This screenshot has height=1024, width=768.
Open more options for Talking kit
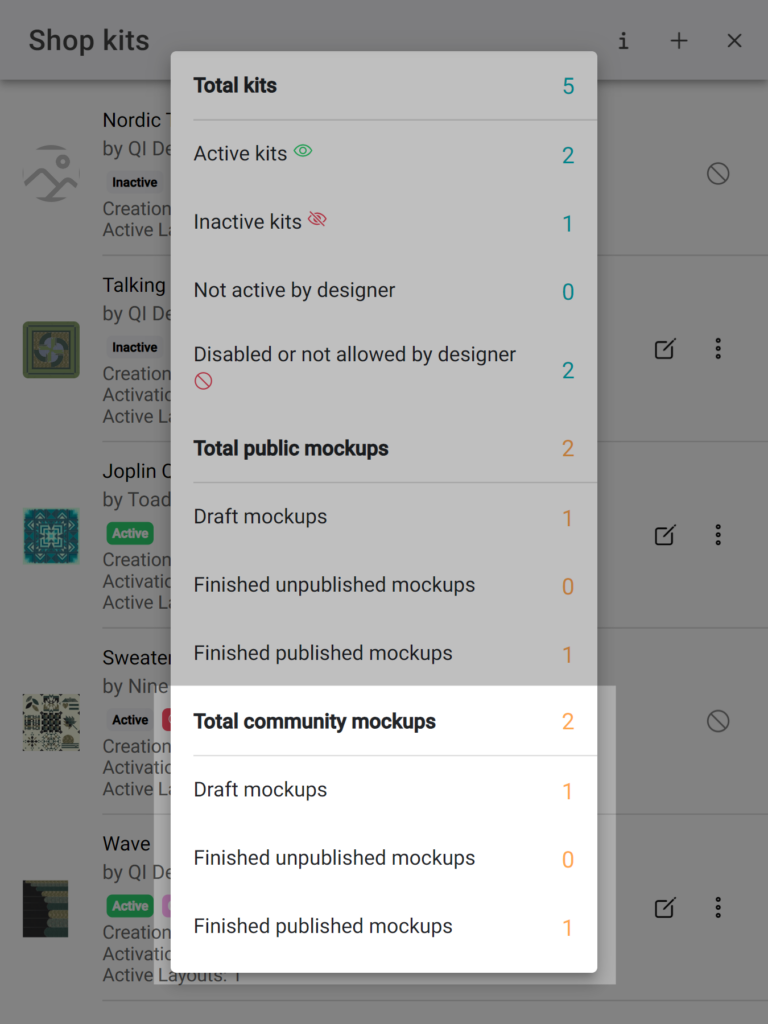pyautogui.click(x=718, y=349)
